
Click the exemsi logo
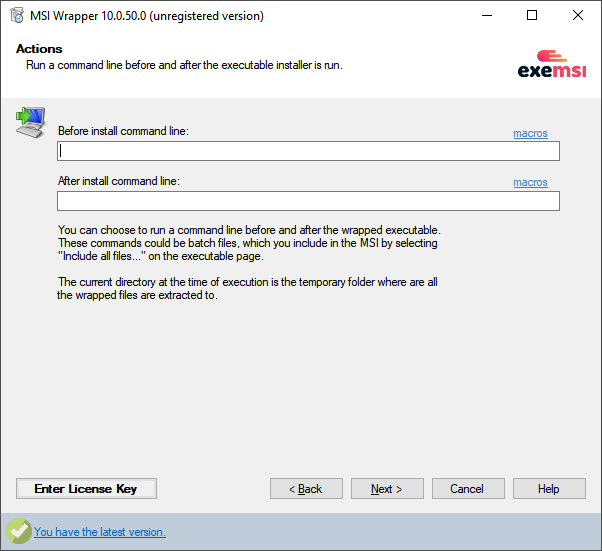pos(552,64)
